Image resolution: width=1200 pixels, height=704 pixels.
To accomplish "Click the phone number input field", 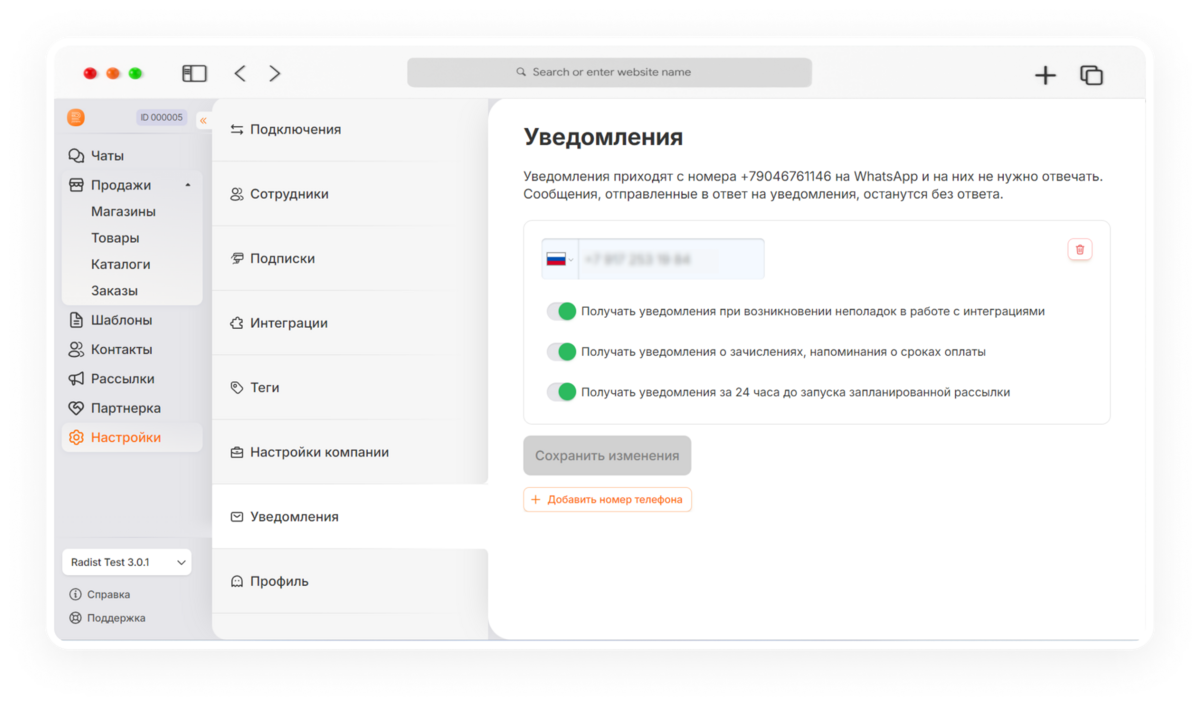I will tap(671, 259).
